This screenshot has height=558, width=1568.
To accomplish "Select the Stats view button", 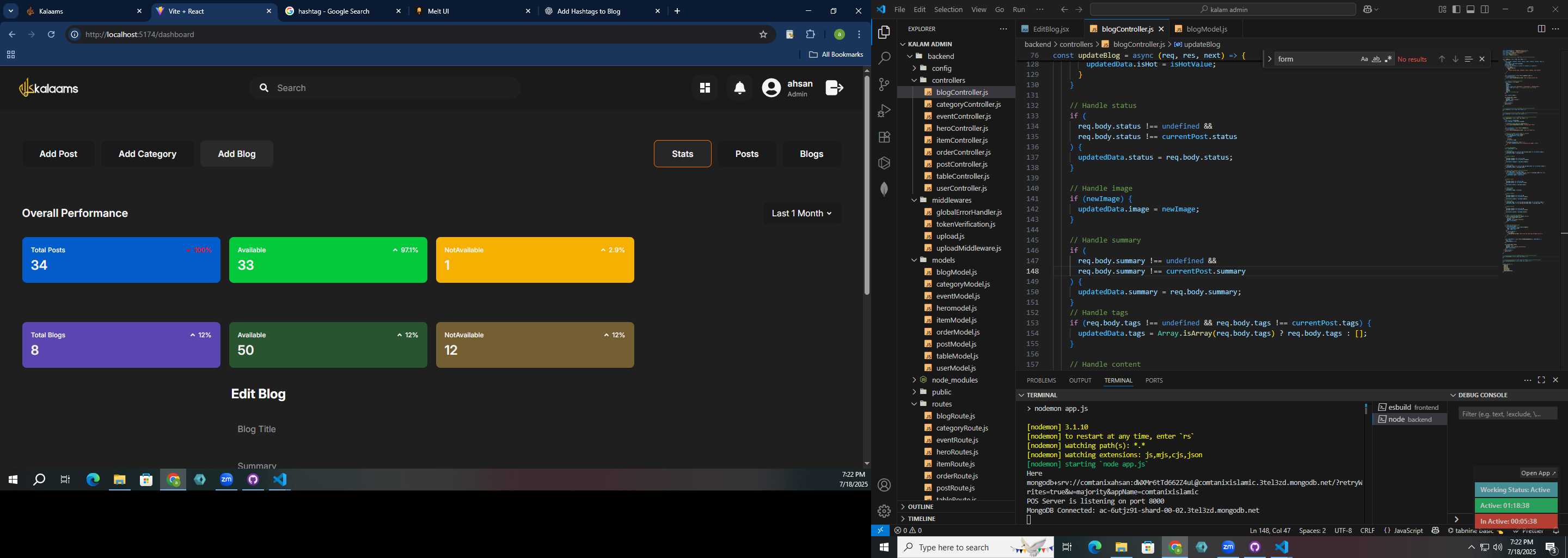I will point(682,154).
